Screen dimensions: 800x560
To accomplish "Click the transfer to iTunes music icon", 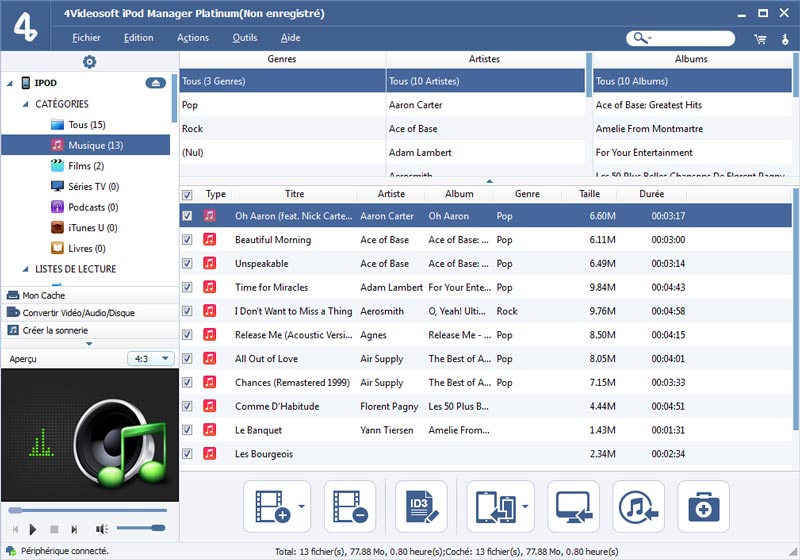I will pos(639,506).
